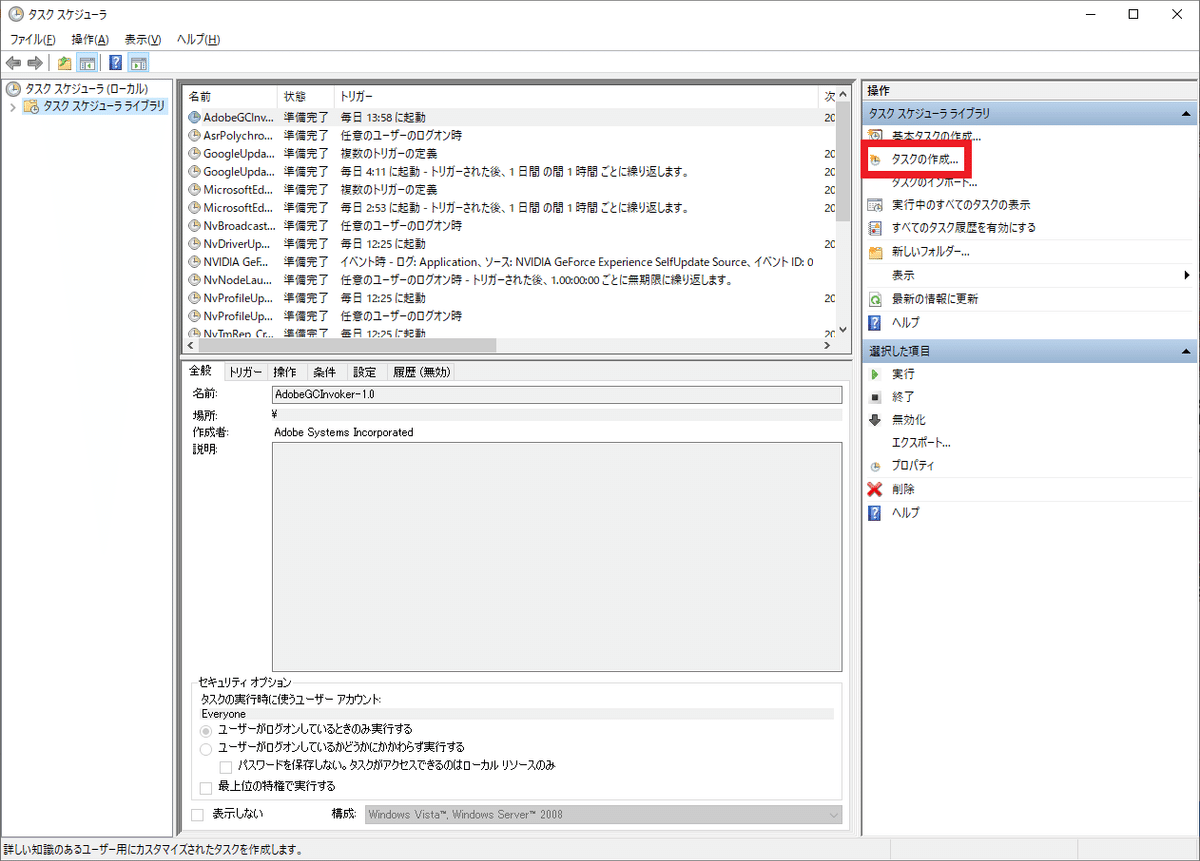Viewport: 1200px width, 861px height.
Task: Check the 表示しない (hidden) checkbox
Action: [197, 814]
